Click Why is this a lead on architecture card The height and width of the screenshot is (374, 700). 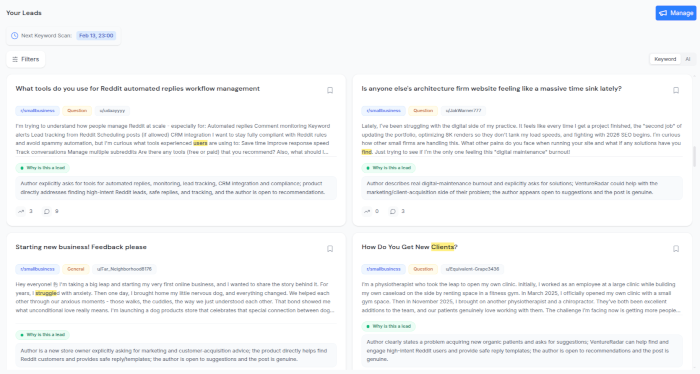[388, 168]
